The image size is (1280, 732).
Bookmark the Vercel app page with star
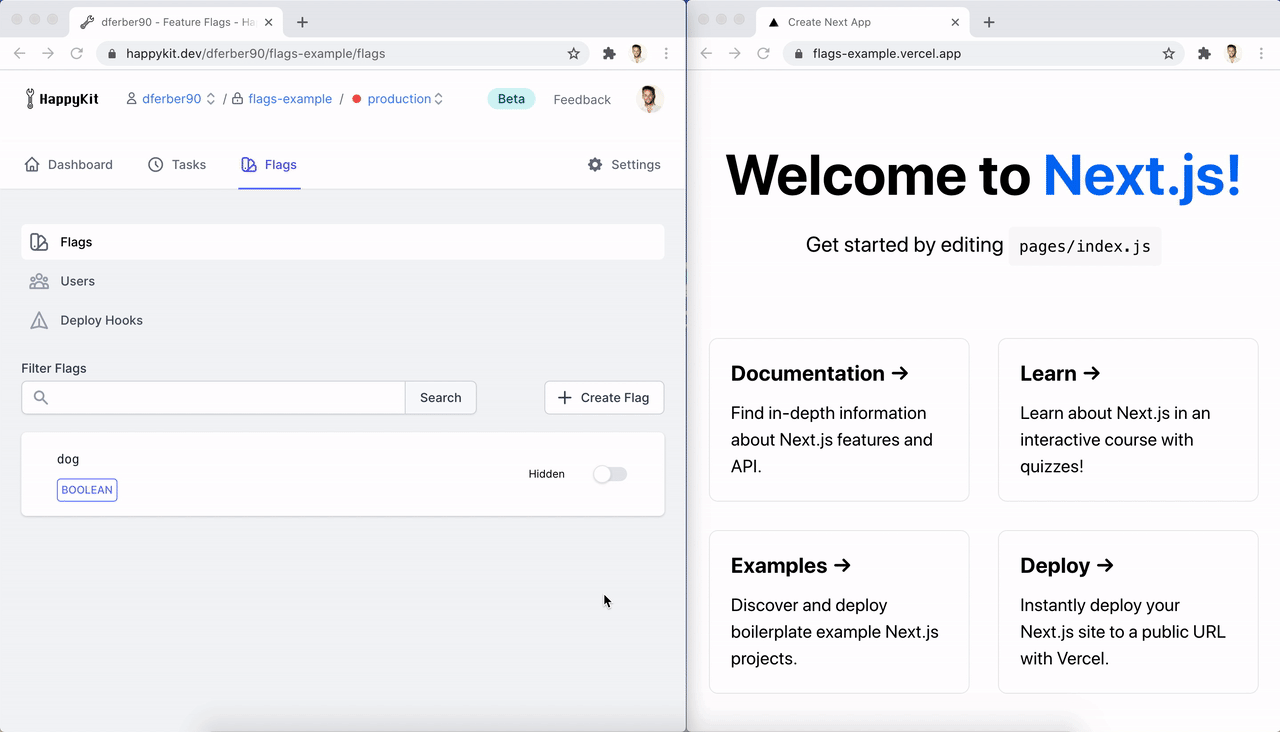click(x=1168, y=54)
